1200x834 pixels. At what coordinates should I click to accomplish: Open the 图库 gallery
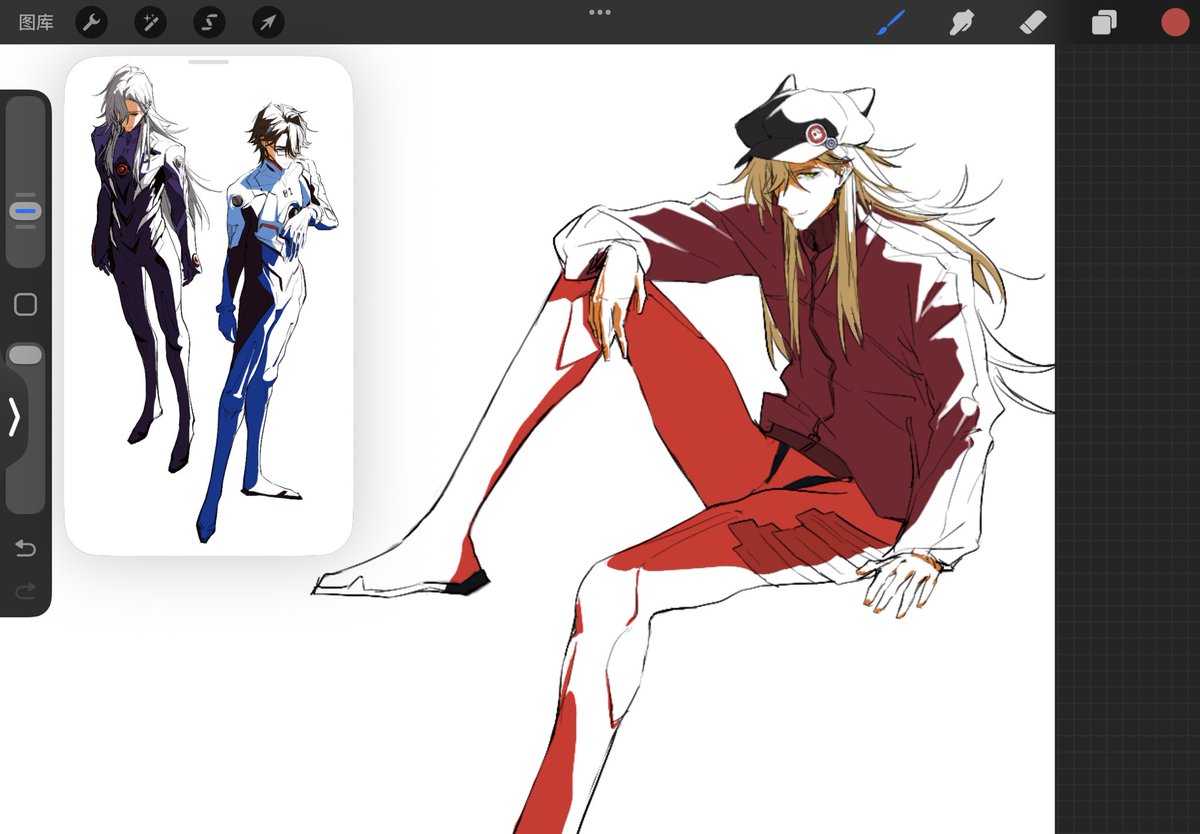click(x=36, y=22)
